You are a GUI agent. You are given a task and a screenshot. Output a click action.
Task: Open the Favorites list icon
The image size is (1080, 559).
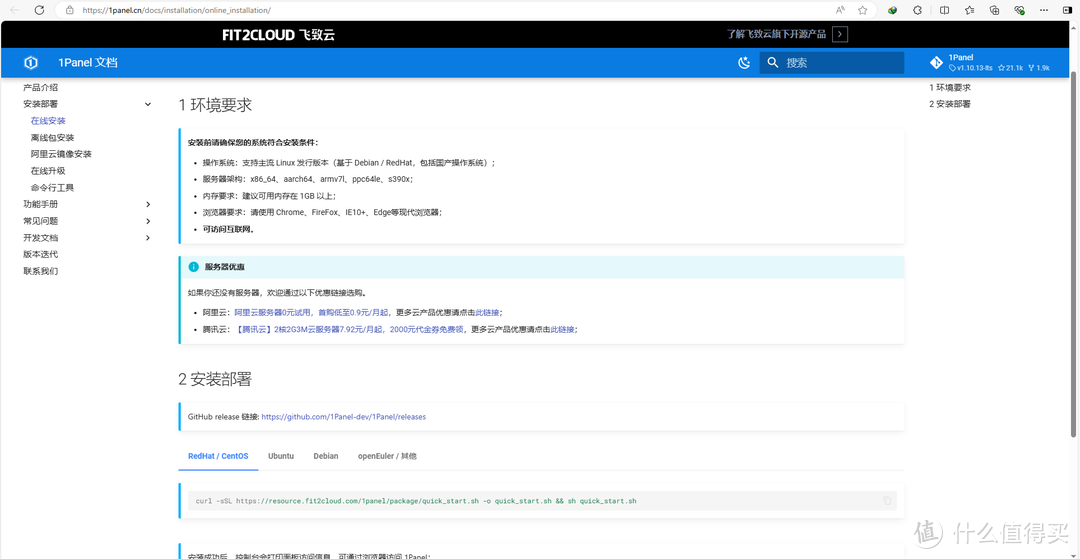(970, 10)
